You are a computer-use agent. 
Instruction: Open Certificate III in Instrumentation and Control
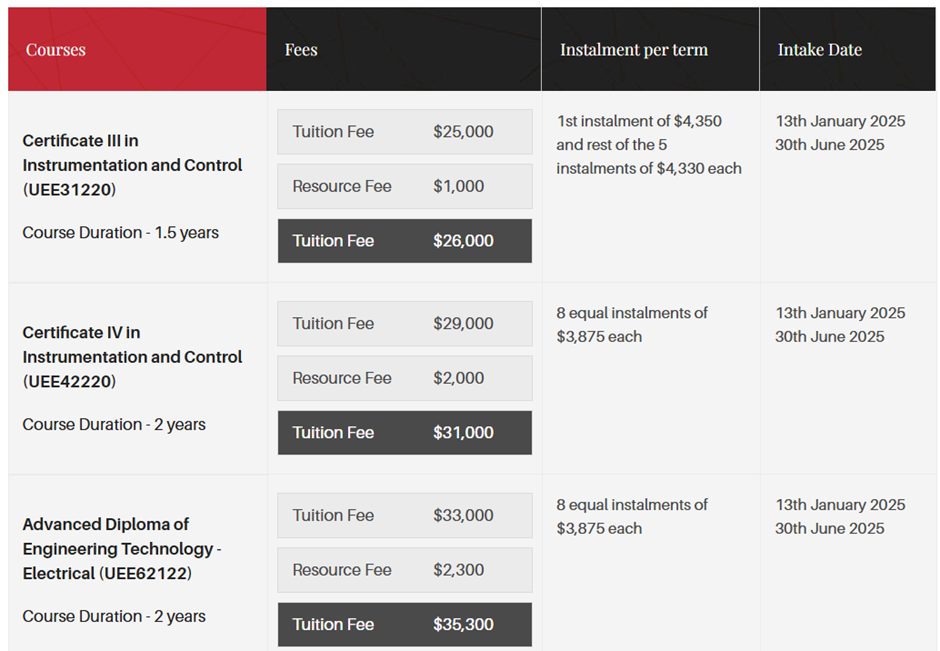point(132,153)
